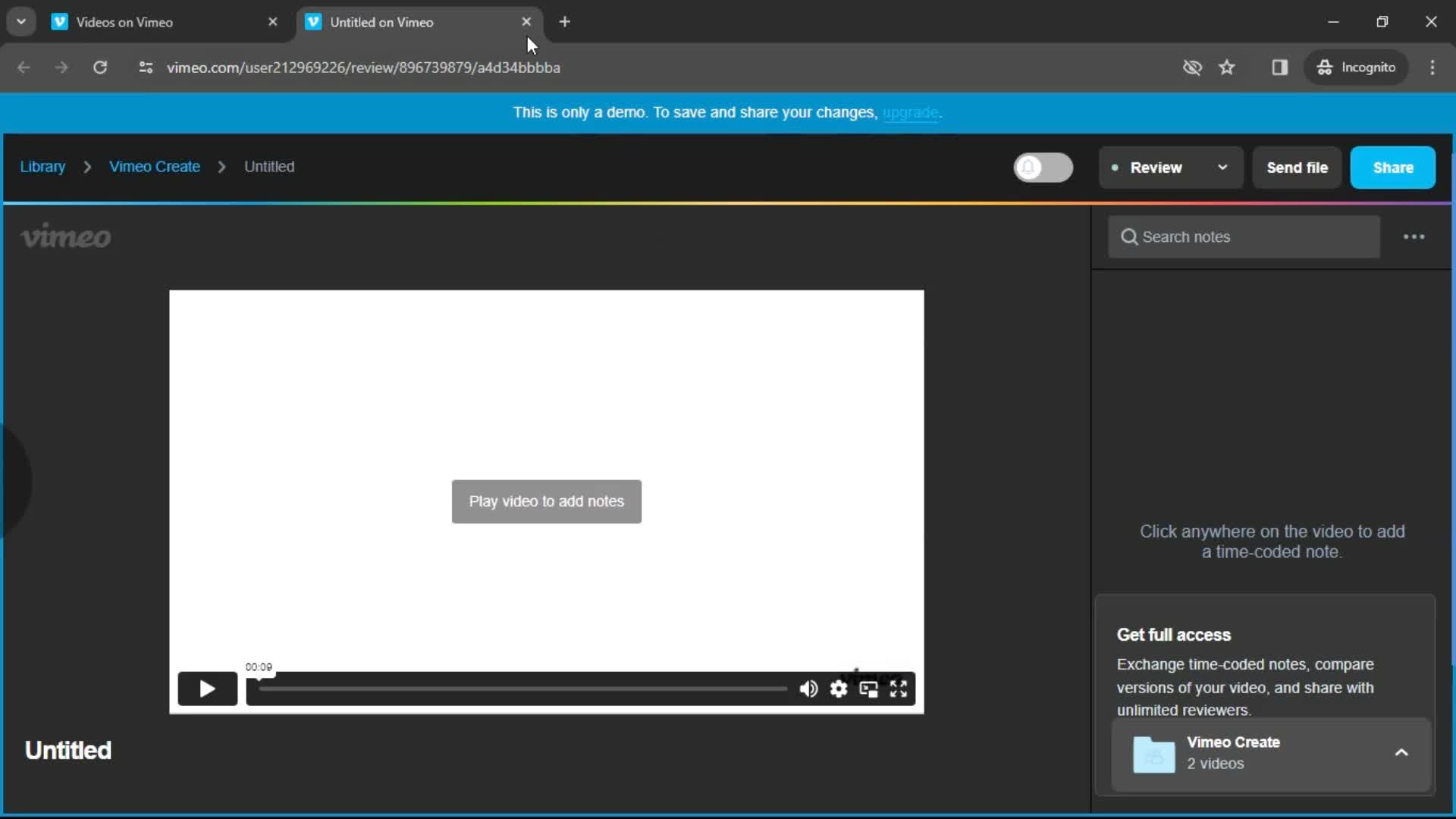This screenshot has height=819, width=1456.
Task: Click the Untitled video title heading
Action: point(68,750)
